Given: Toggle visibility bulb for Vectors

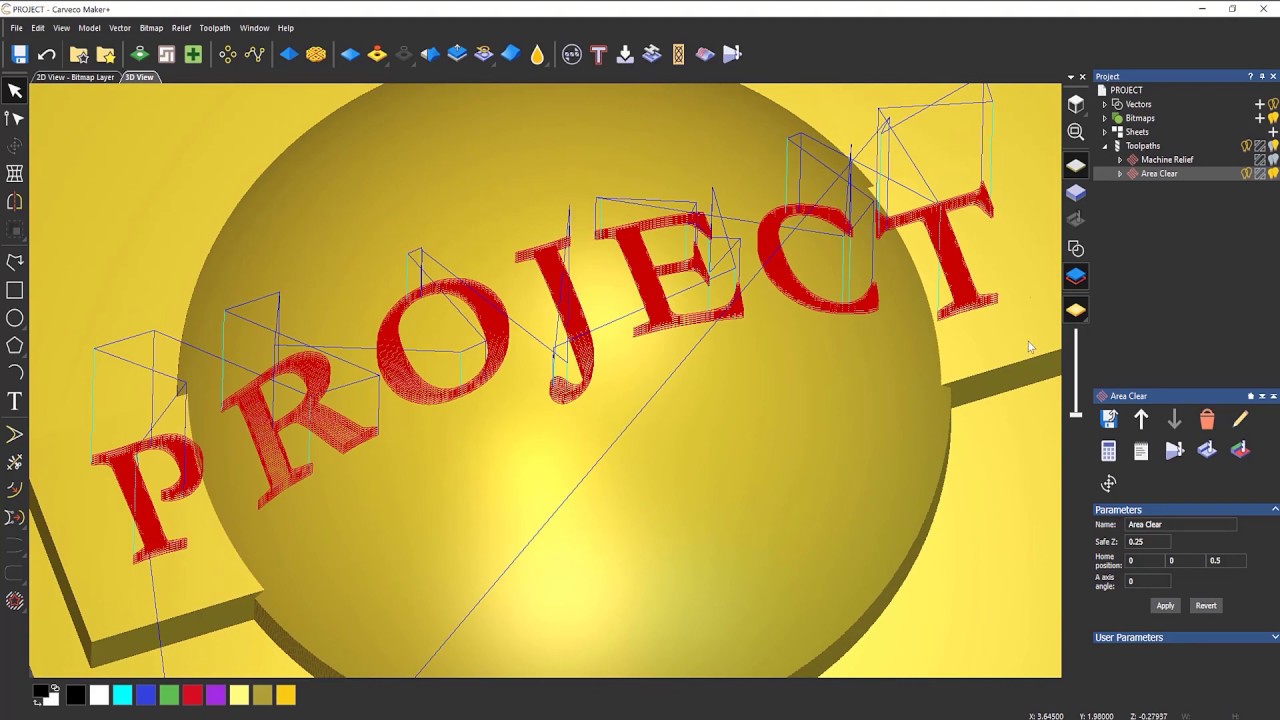Looking at the screenshot, I should tap(1273, 104).
